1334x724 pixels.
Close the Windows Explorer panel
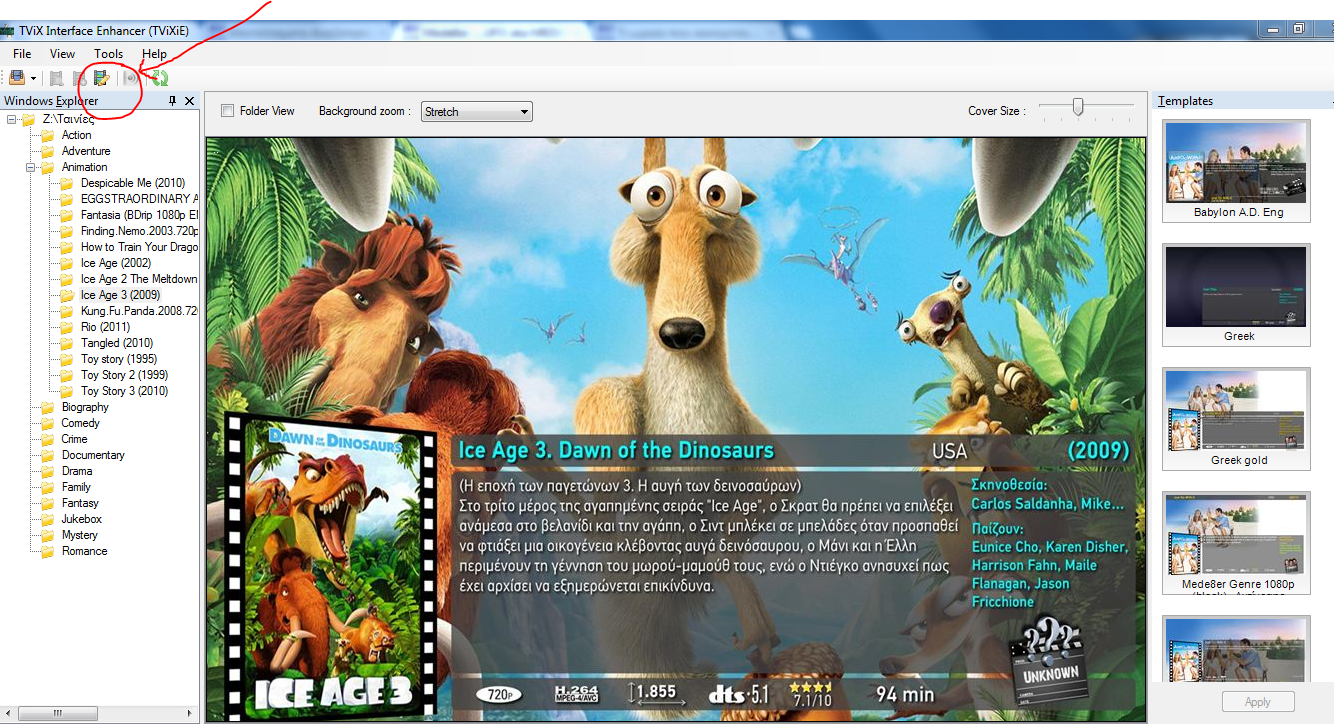pos(189,101)
